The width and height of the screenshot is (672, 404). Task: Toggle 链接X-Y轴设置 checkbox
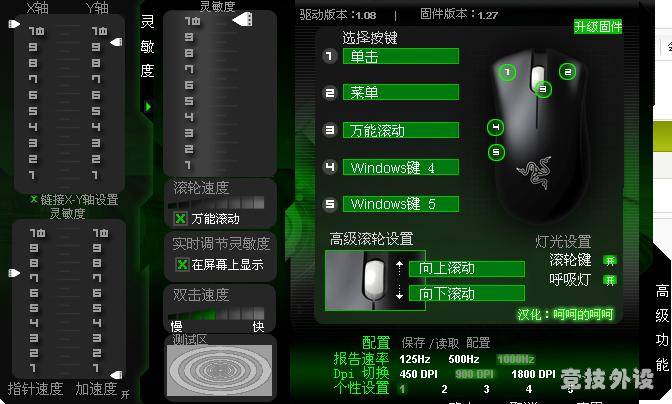pyautogui.click(x=34, y=199)
